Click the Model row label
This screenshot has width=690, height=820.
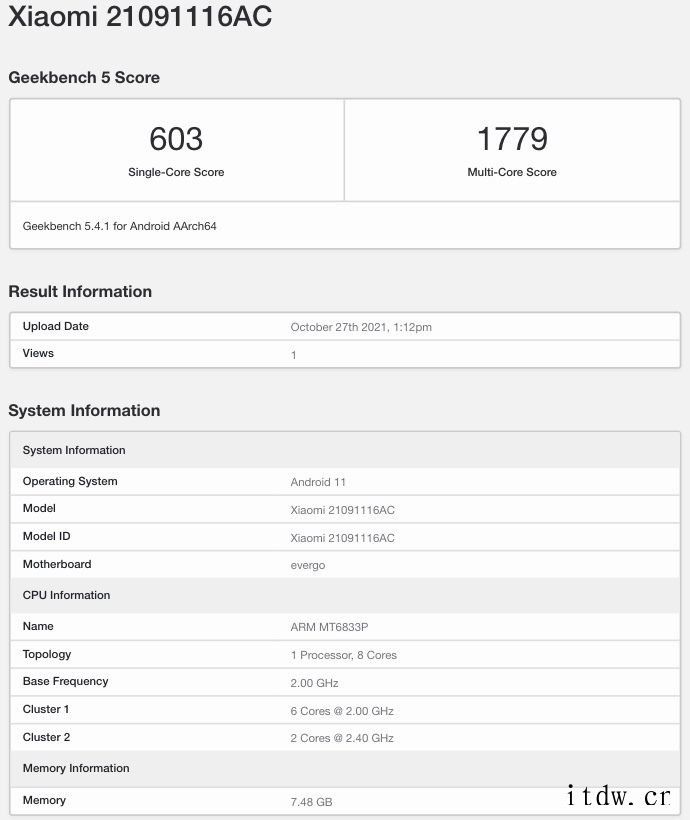[39, 508]
